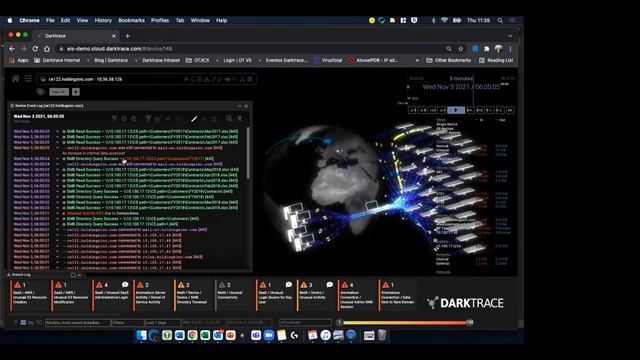Open the Darktrace hamburger main menu
The height and width of the screenshot is (360, 640).
point(28,79)
